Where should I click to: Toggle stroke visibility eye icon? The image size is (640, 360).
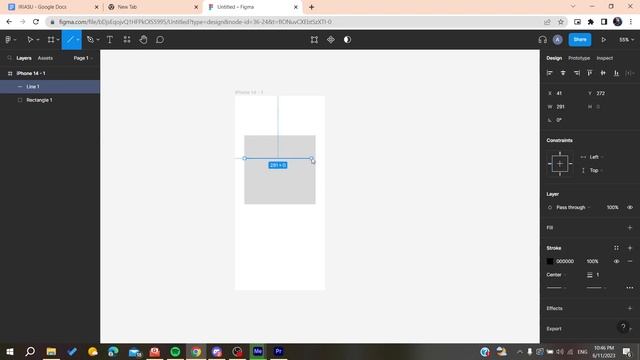(616, 261)
